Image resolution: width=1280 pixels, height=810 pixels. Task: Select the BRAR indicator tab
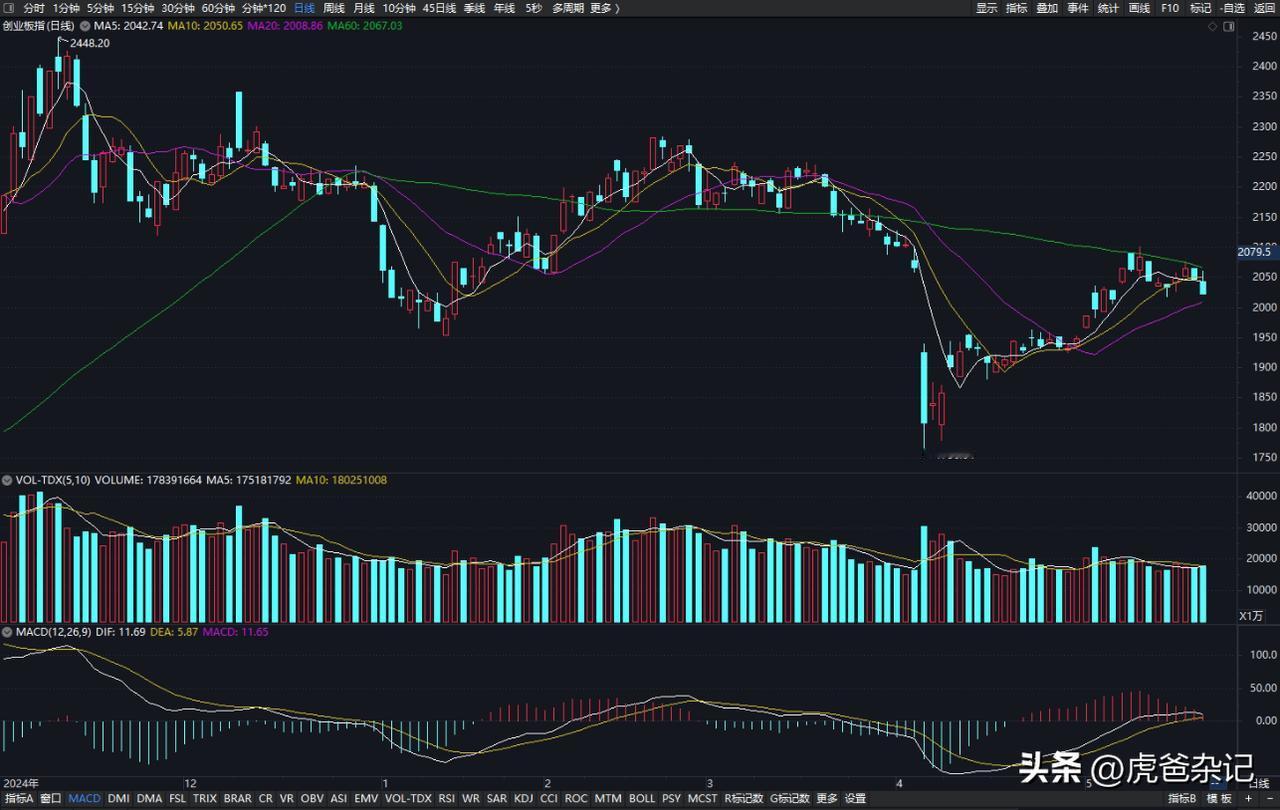(238, 799)
